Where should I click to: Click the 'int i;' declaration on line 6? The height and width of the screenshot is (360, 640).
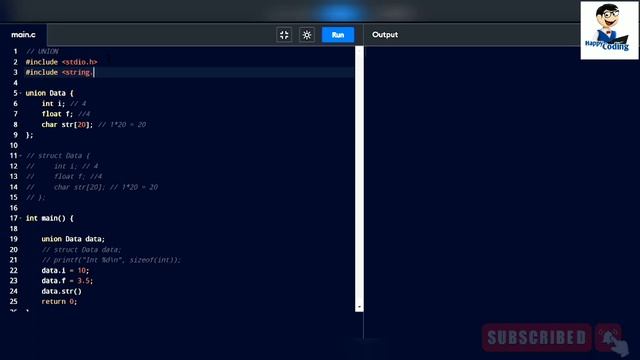click(53, 104)
